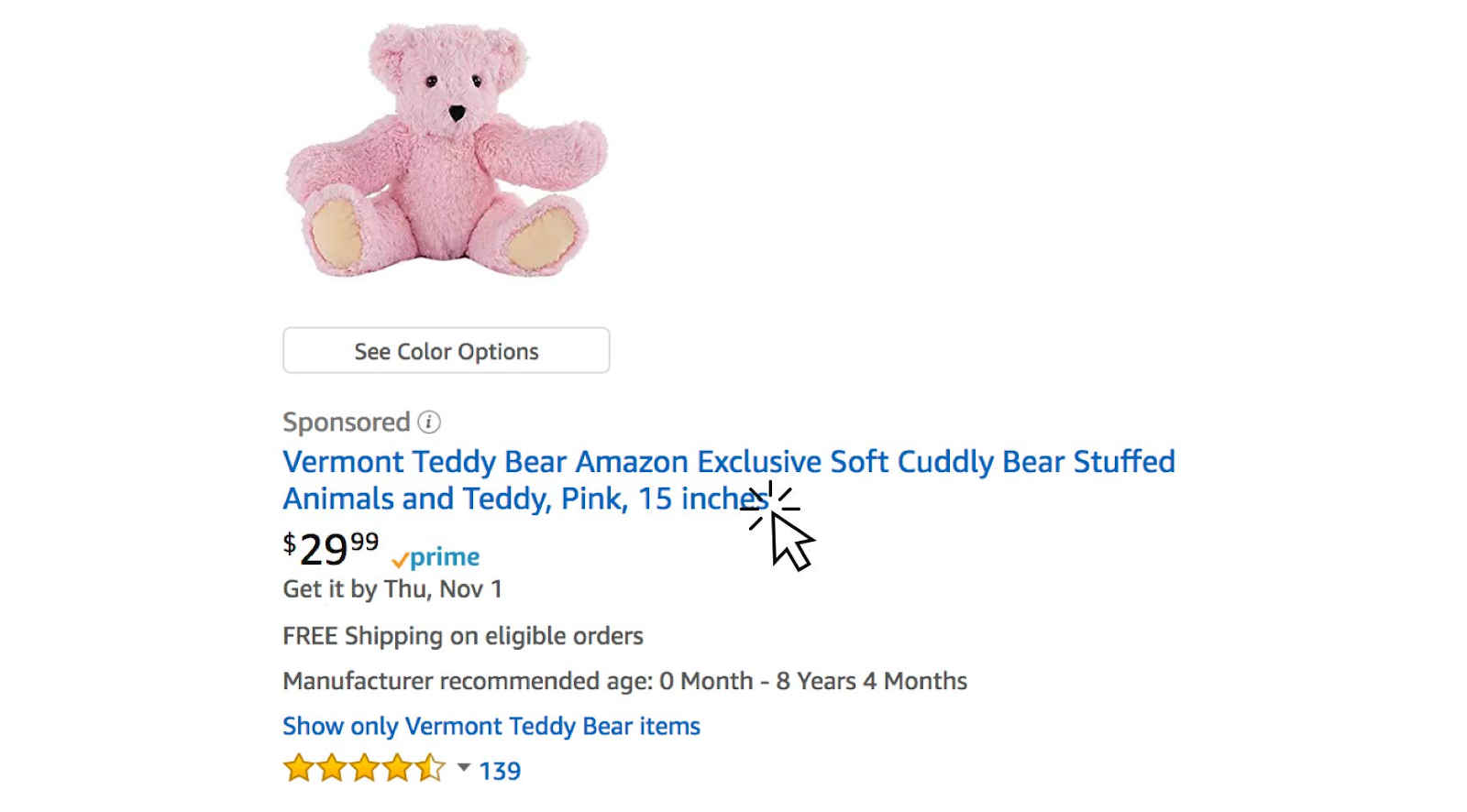This screenshot has height=812, width=1467.
Task: Click the teddy bear's black nose
Action: 457,114
